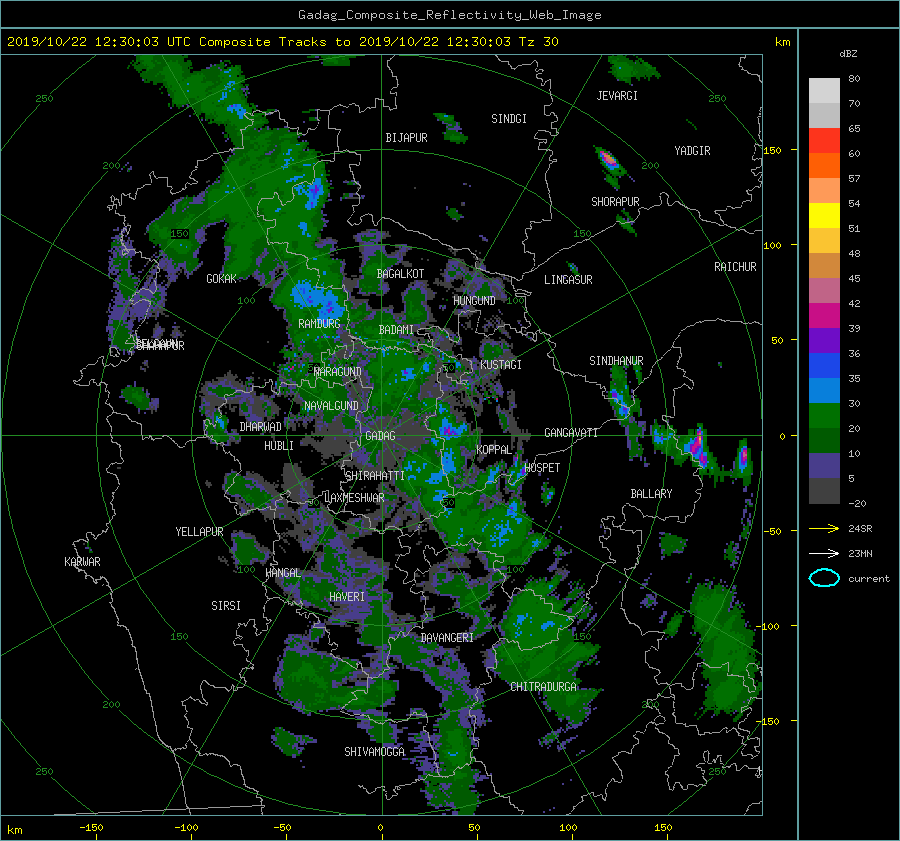Click the SINDHANUR city label
The height and width of the screenshot is (841, 900).
pyautogui.click(x=616, y=361)
